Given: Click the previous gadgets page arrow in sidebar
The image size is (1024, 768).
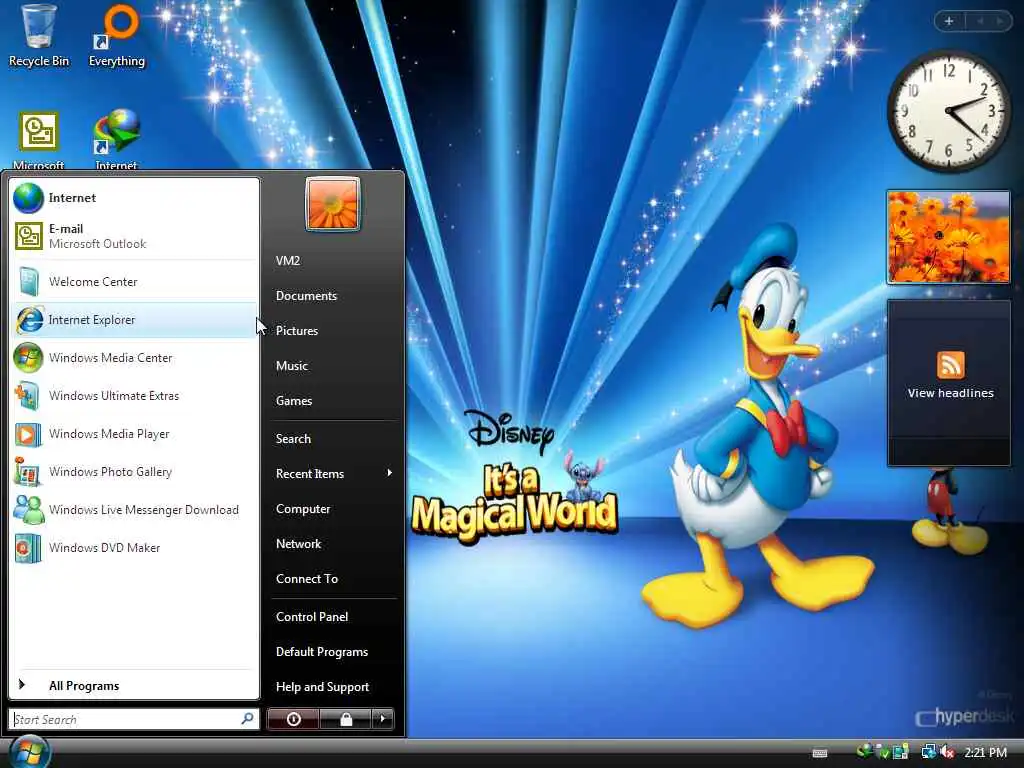Looking at the screenshot, I should [x=980, y=21].
